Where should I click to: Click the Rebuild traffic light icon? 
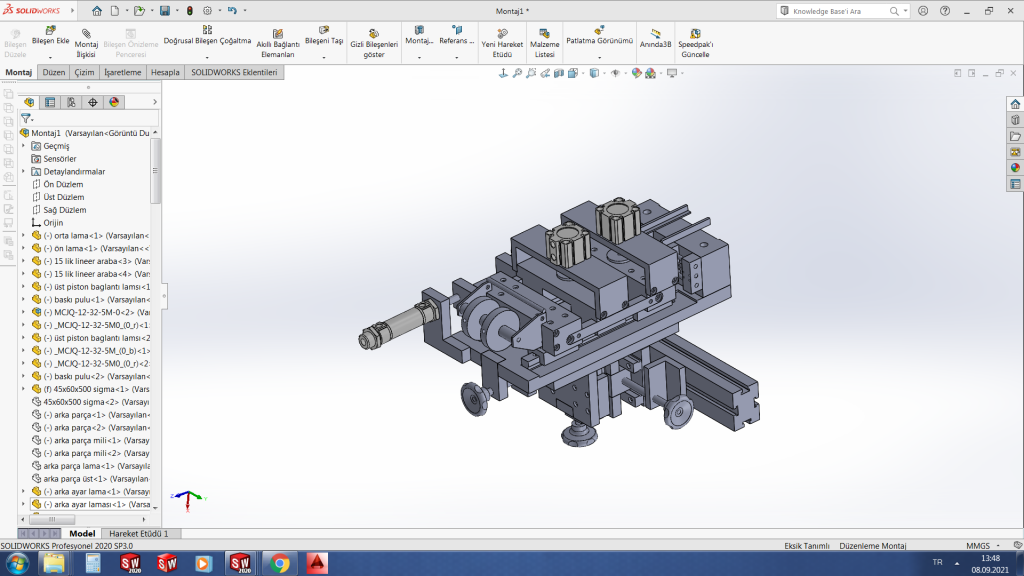click(x=191, y=11)
